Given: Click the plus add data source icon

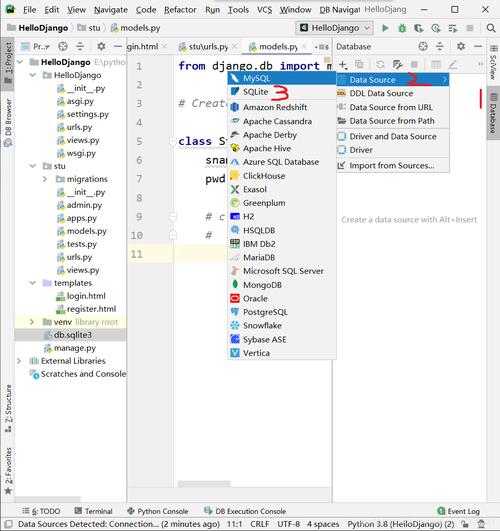Looking at the screenshot, I should (x=343, y=64).
